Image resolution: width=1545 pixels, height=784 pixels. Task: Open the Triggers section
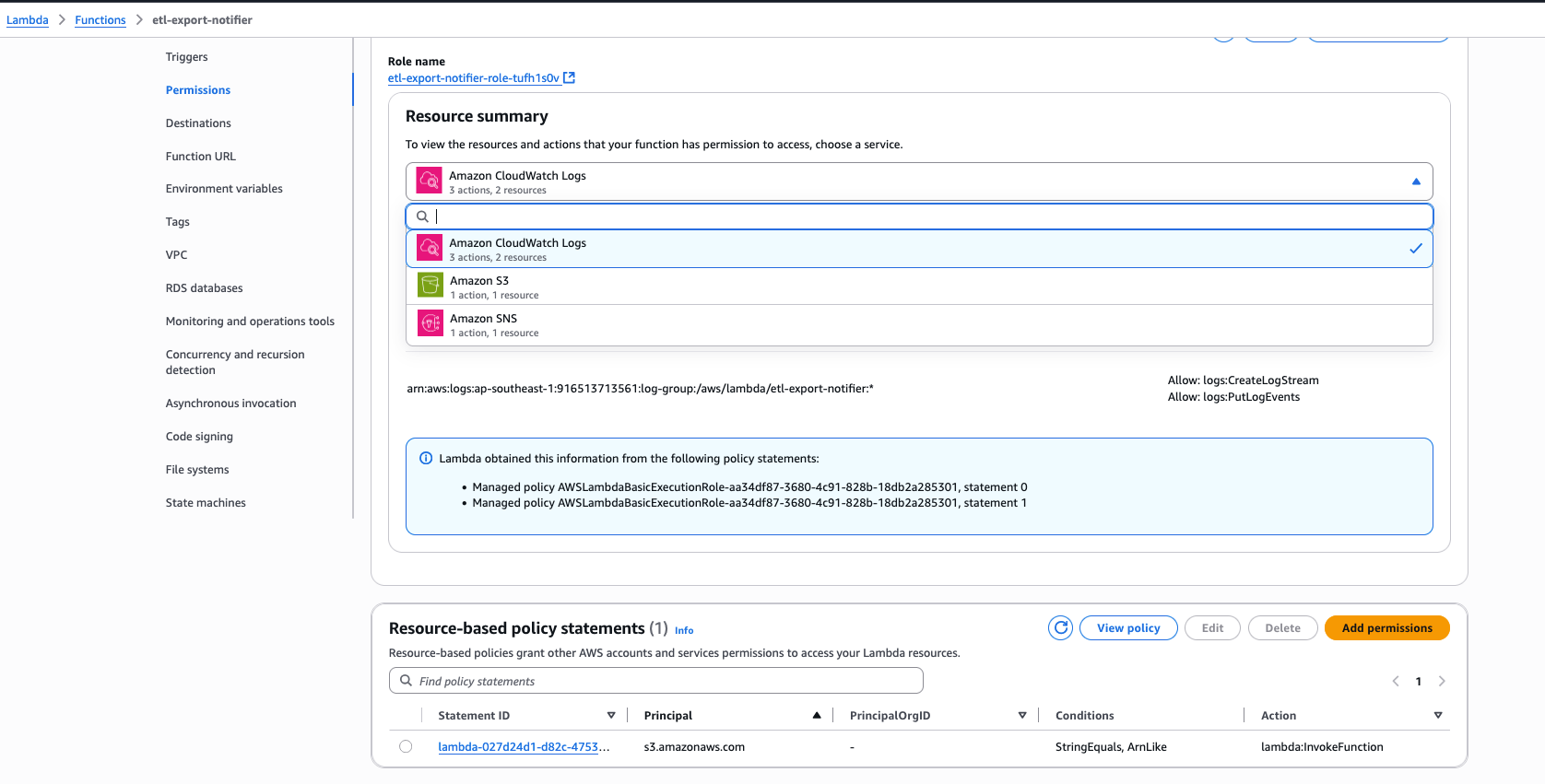[187, 57]
